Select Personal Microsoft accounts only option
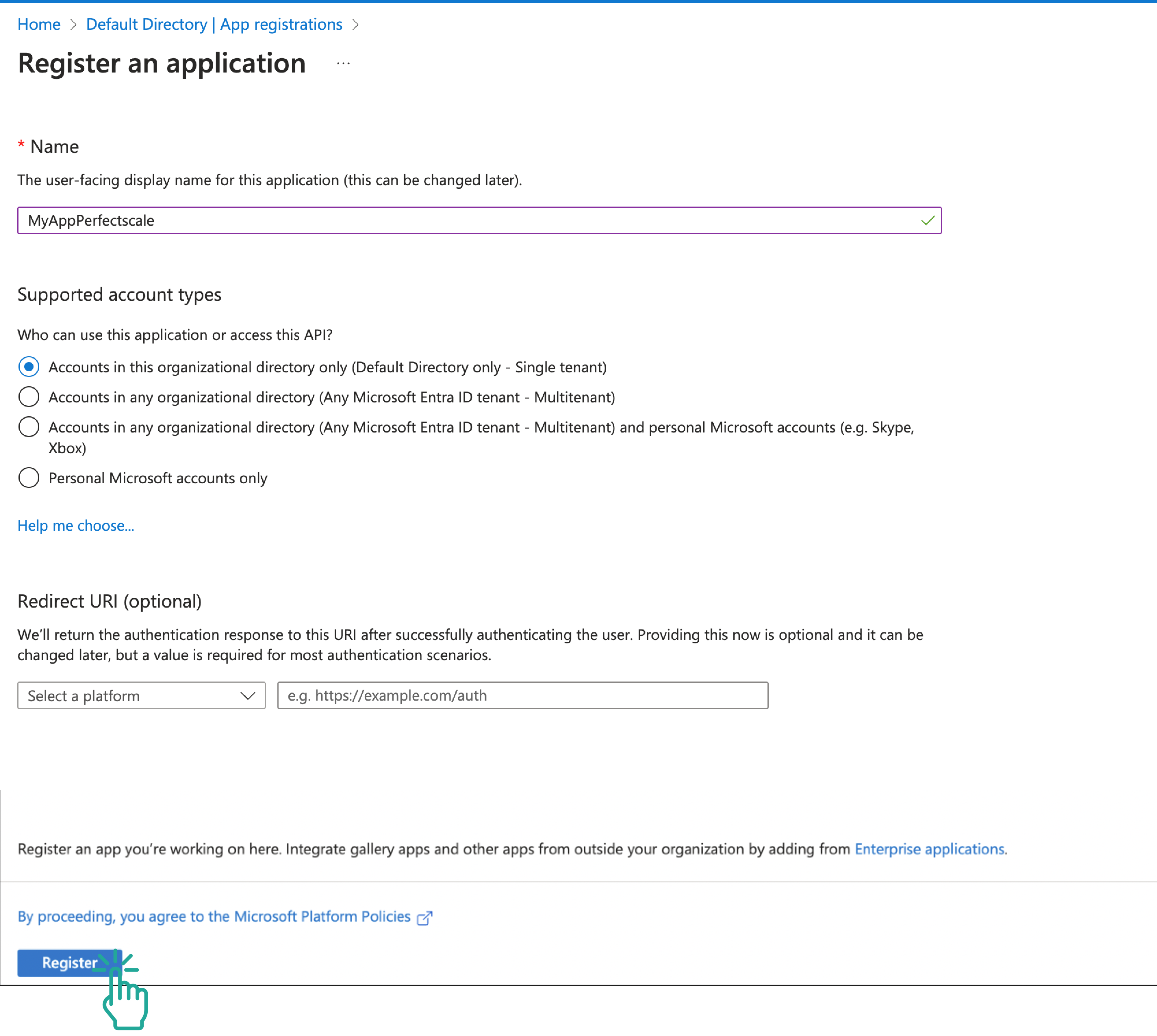Image resolution: width=1157 pixels, height=1036 pixels. click(x=29, y=478)
